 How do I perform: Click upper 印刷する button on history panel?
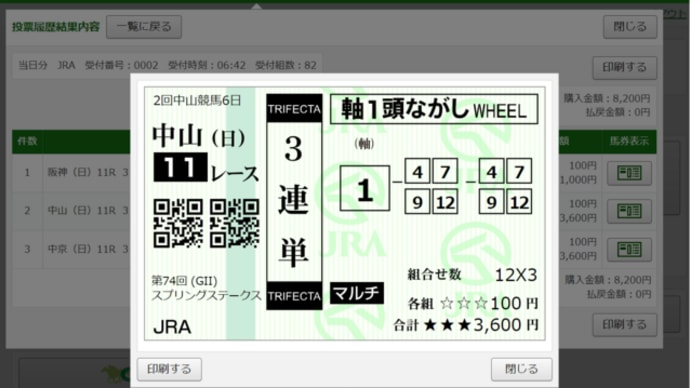pos(624,68)
